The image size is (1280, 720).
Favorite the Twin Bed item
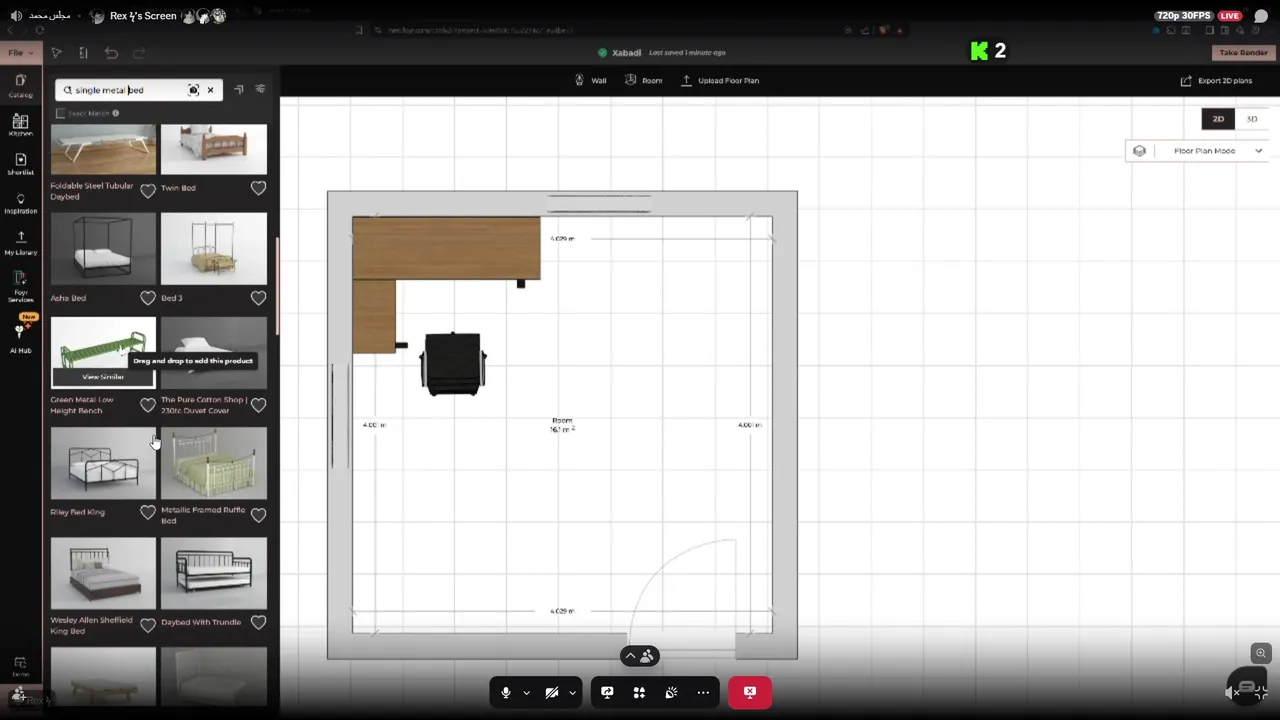point(258,188)
